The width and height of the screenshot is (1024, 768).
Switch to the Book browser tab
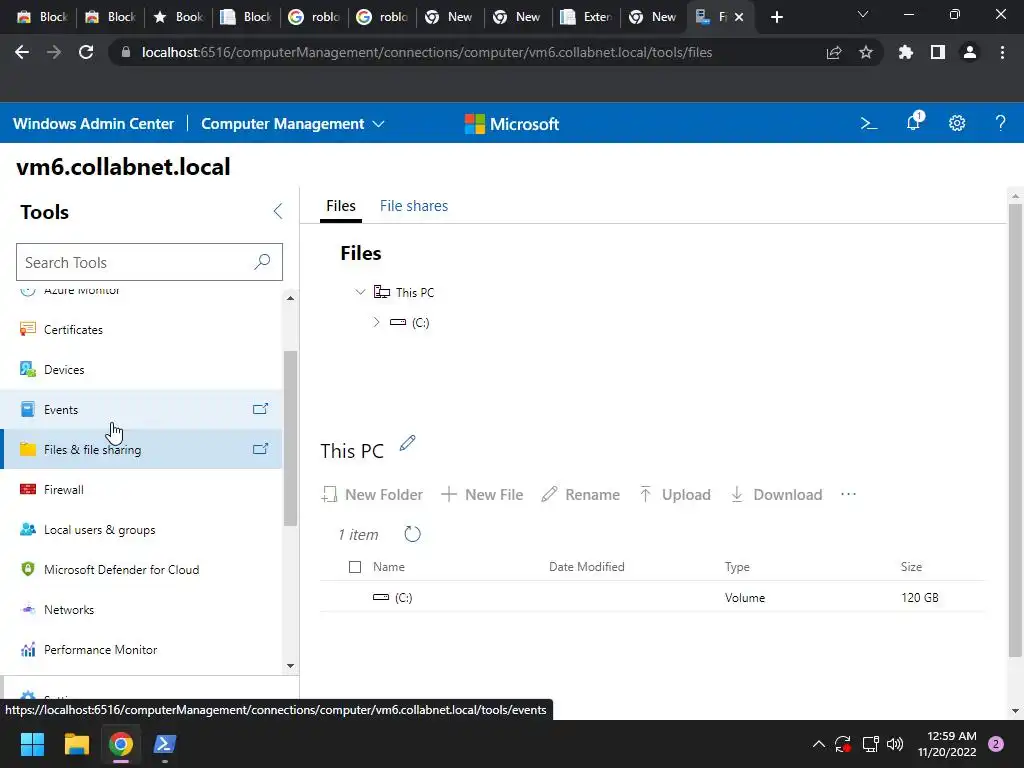pos(178,17)
